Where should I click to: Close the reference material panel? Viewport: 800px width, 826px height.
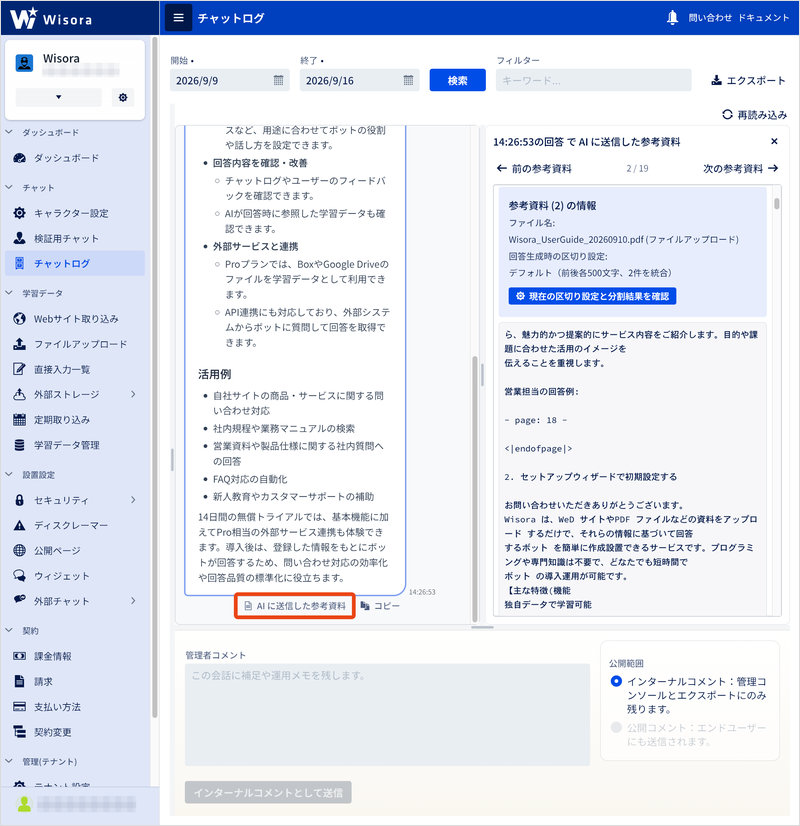tap(774, 141)
